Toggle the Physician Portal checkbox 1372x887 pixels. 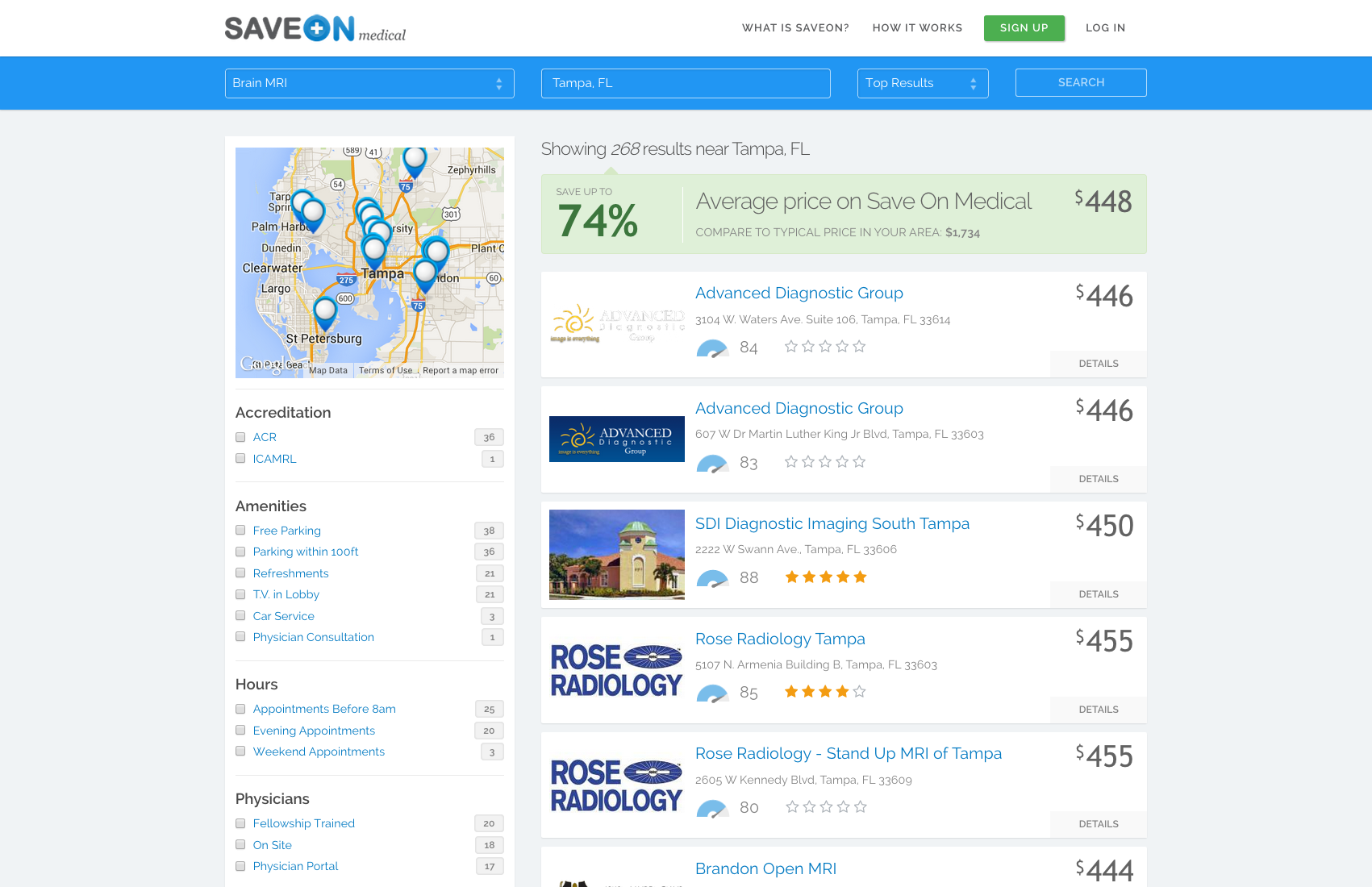(x=240, y=866)
